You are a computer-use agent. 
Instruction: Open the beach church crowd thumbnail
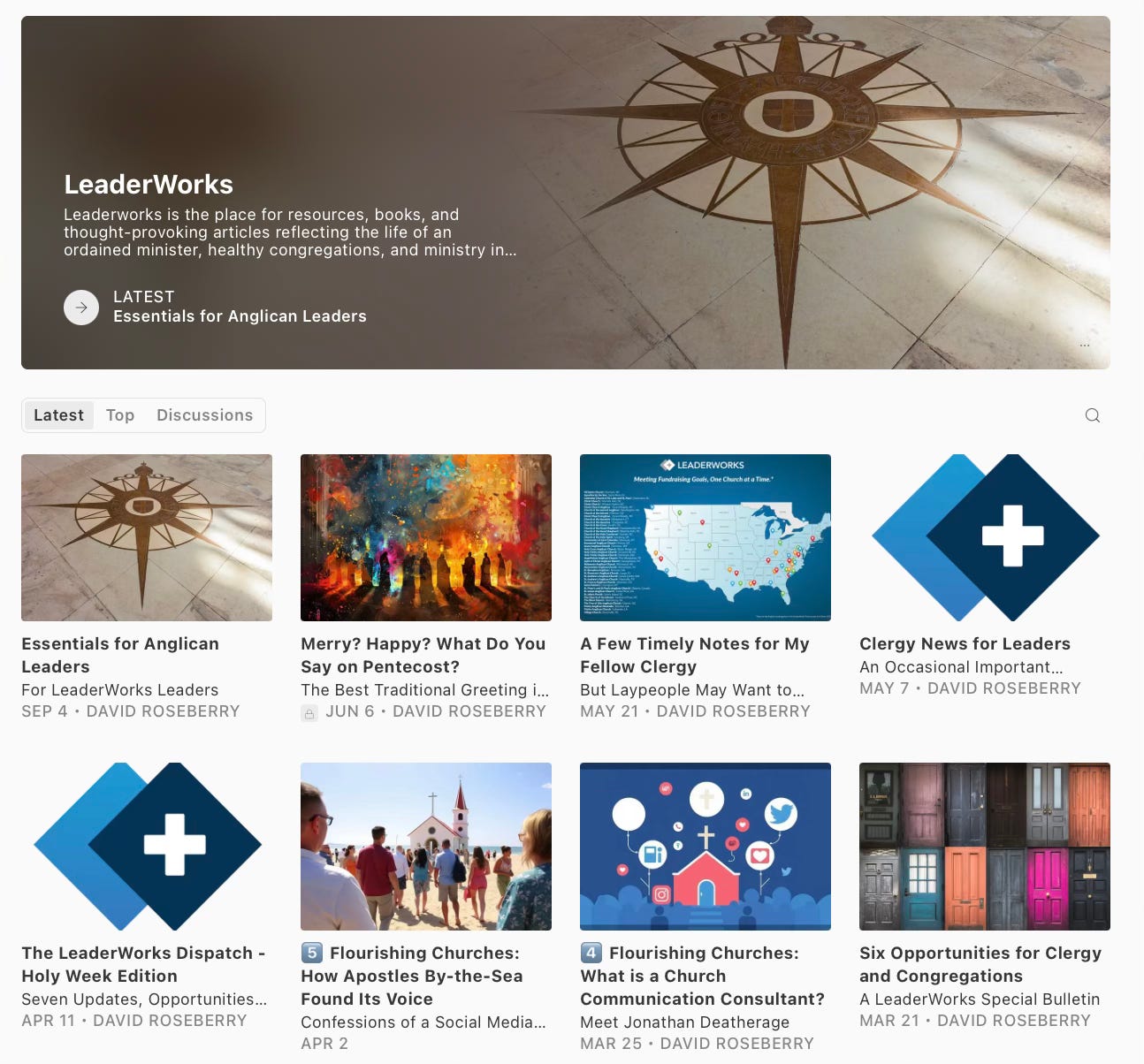coord(426,847)
